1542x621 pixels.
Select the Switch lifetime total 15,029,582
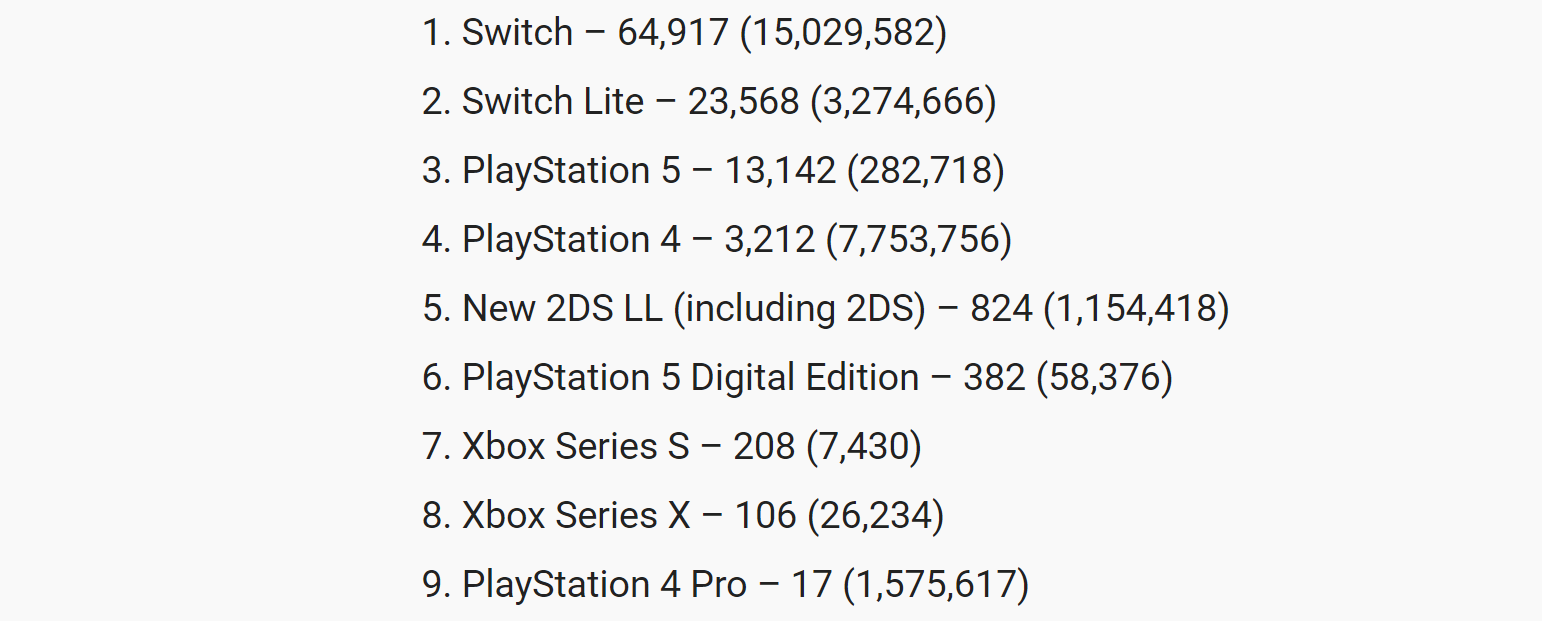pos(843,33)
